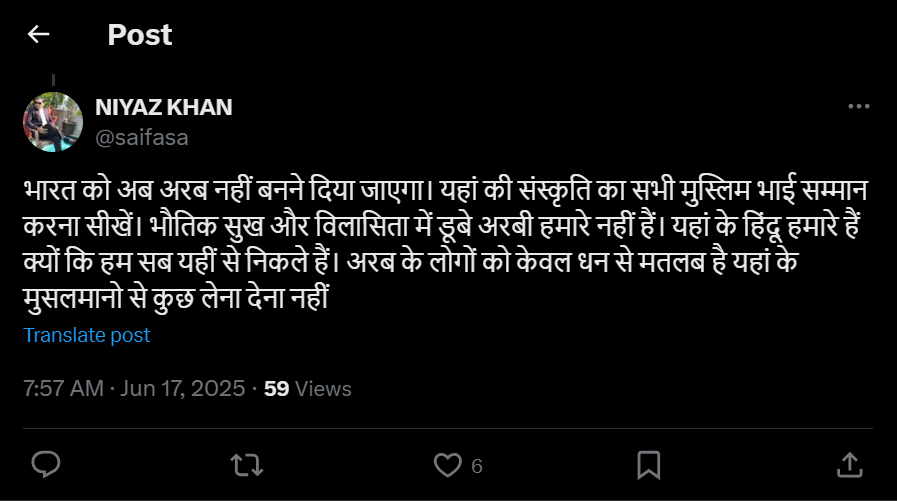Click the Jun 17, 2025 date
The image size is (897, 501).
pos(183,388)
